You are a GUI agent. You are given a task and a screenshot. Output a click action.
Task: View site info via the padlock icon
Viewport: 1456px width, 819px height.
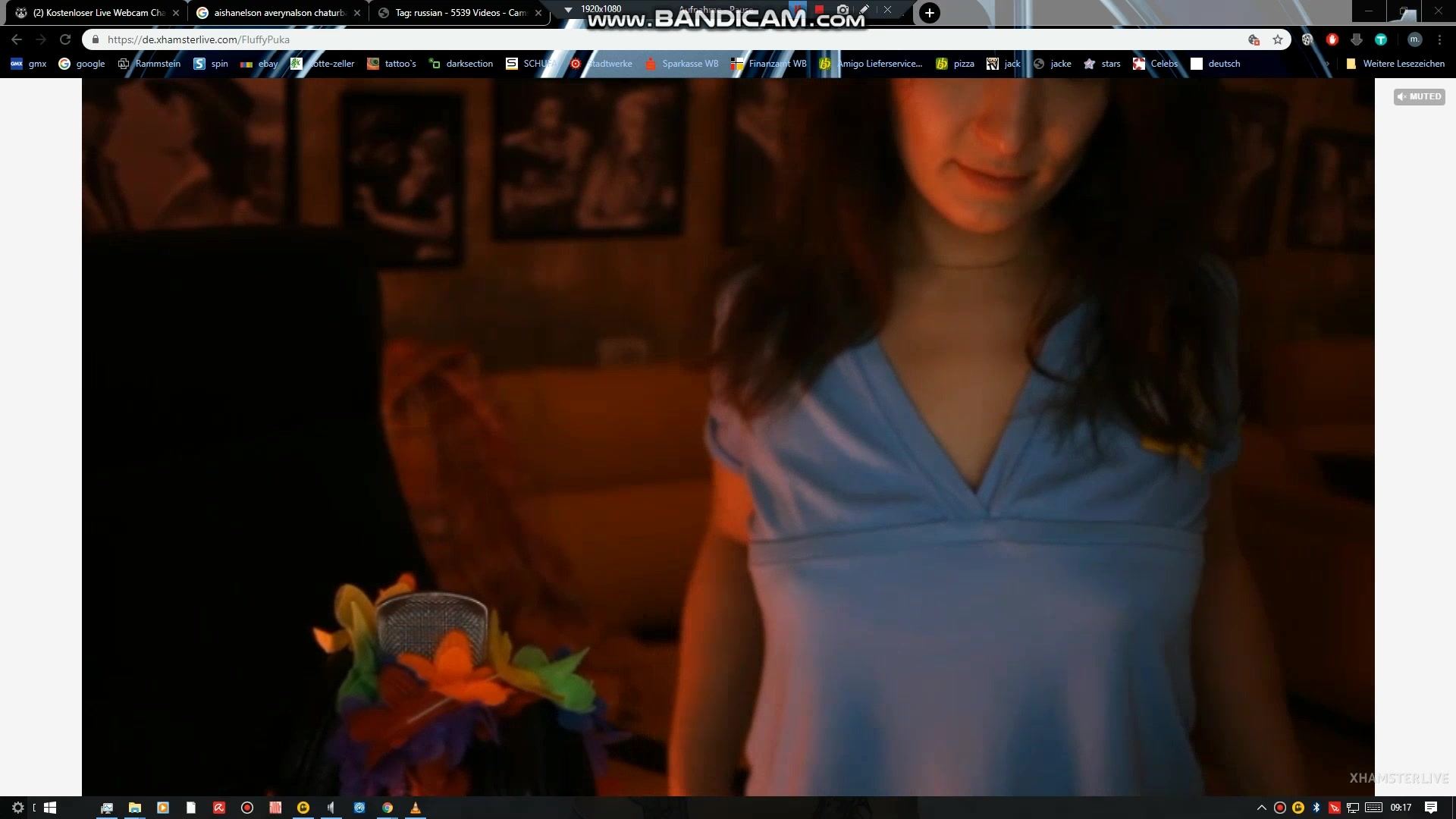[x=96, y=39]
